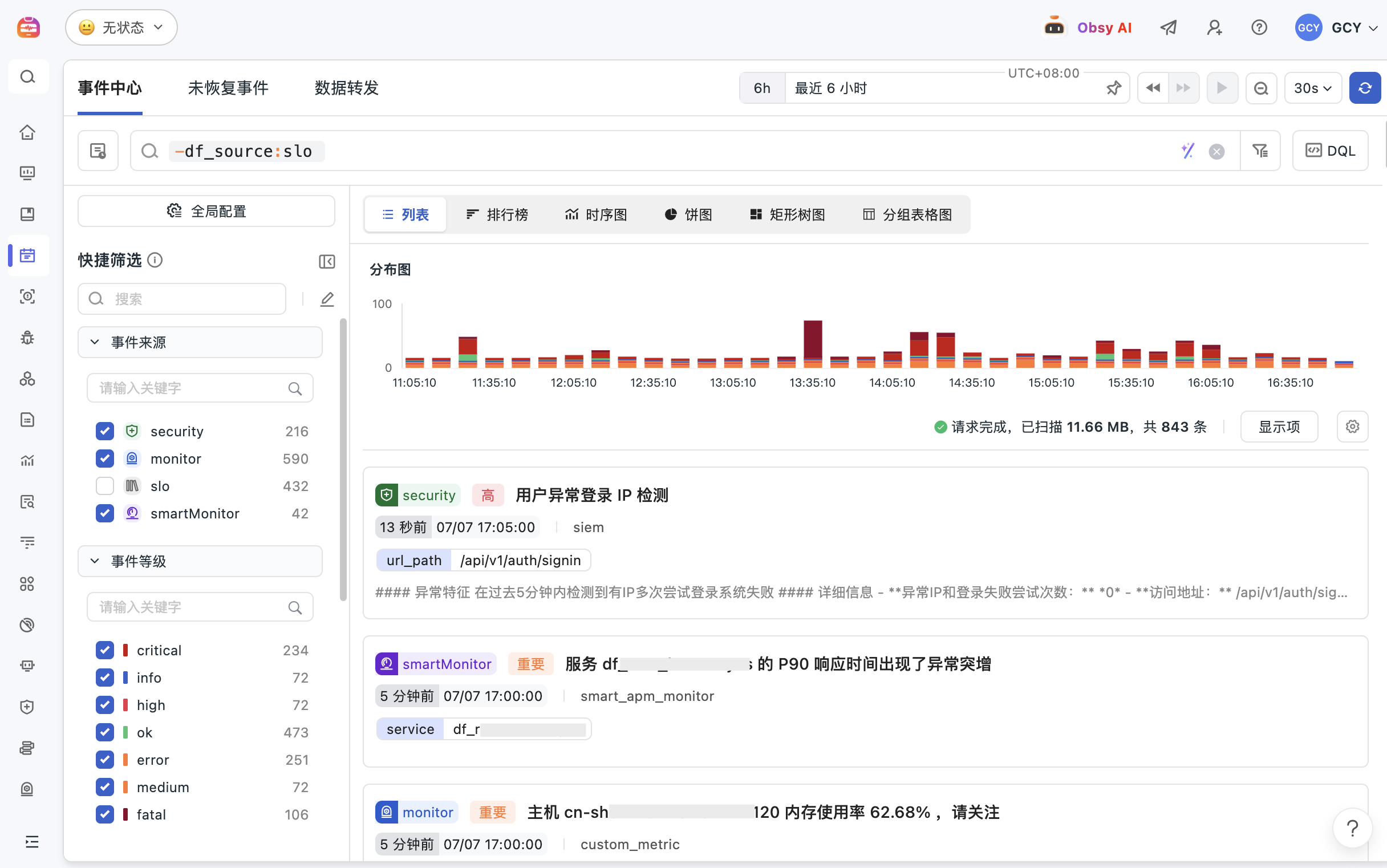Switch to 饼图 view tab

688,214
